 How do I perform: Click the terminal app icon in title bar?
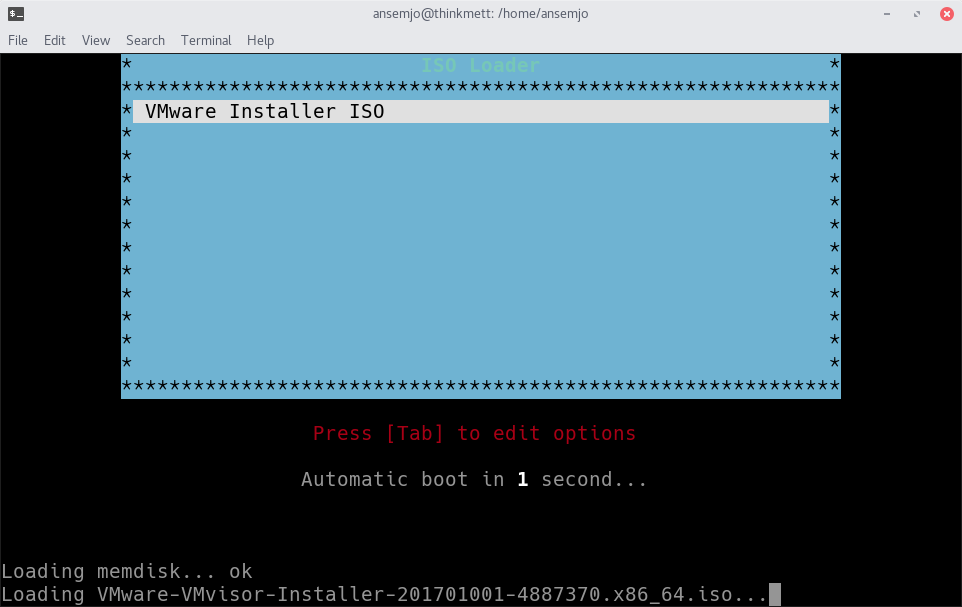(17, 14)
